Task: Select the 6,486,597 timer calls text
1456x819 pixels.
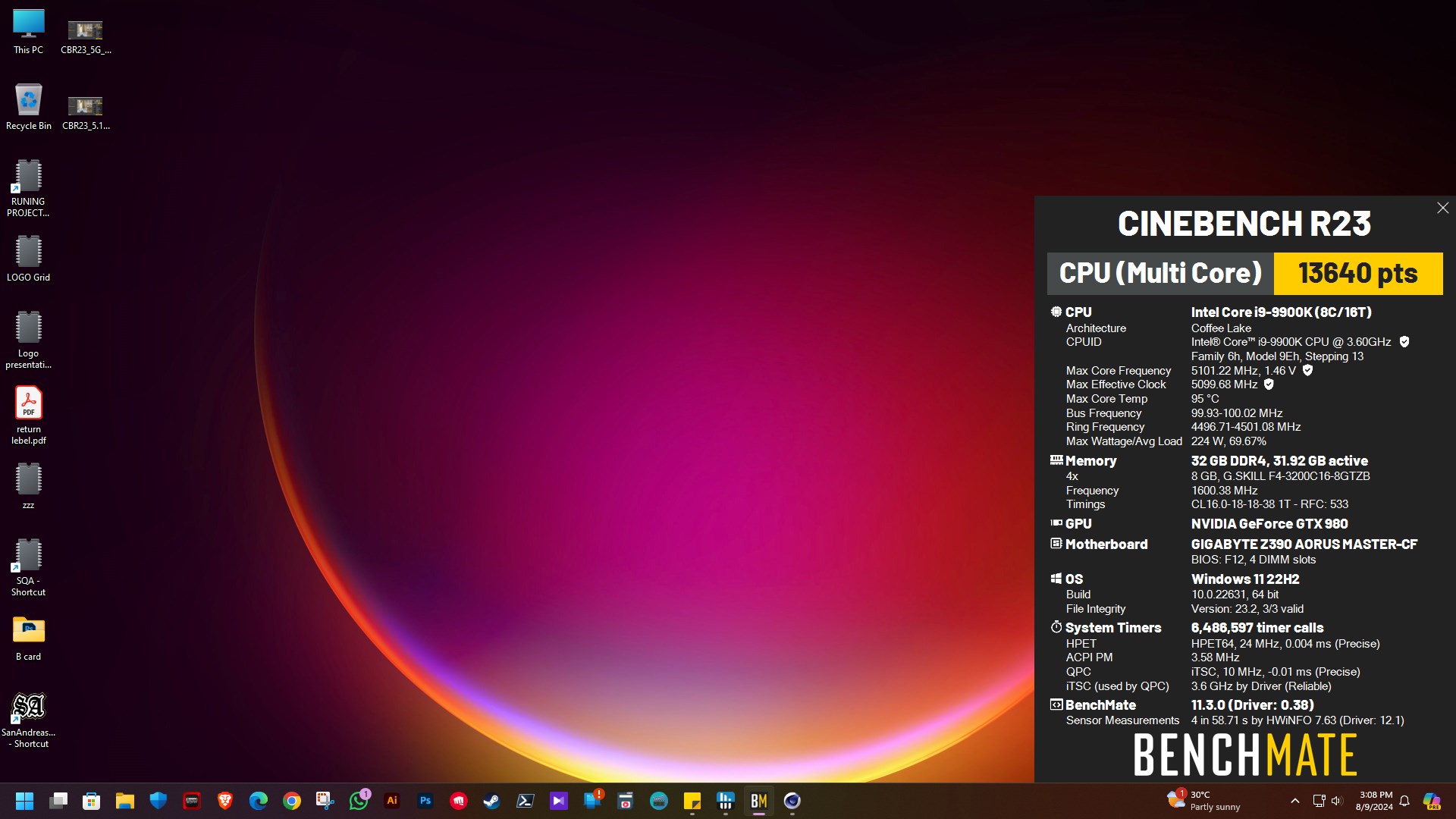Action: pyautogui.click(x=1257, y=627)
